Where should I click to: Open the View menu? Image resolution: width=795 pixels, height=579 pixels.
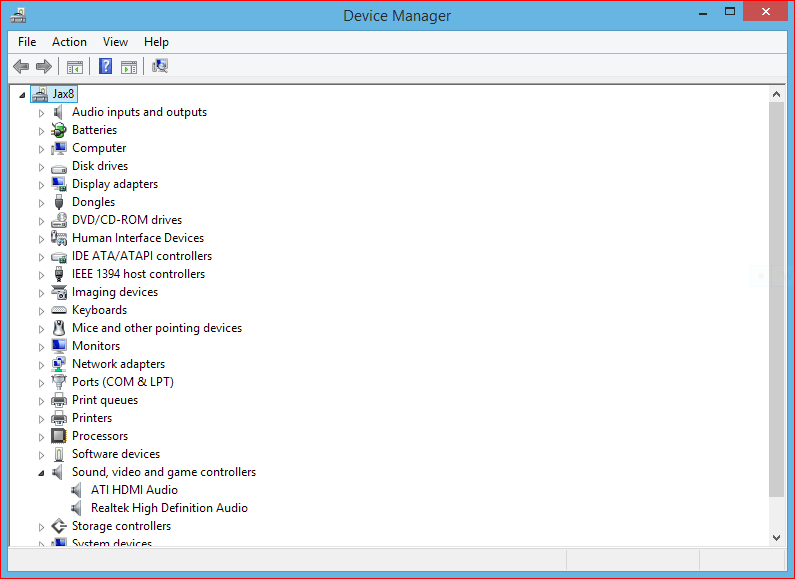pos(115,42)
